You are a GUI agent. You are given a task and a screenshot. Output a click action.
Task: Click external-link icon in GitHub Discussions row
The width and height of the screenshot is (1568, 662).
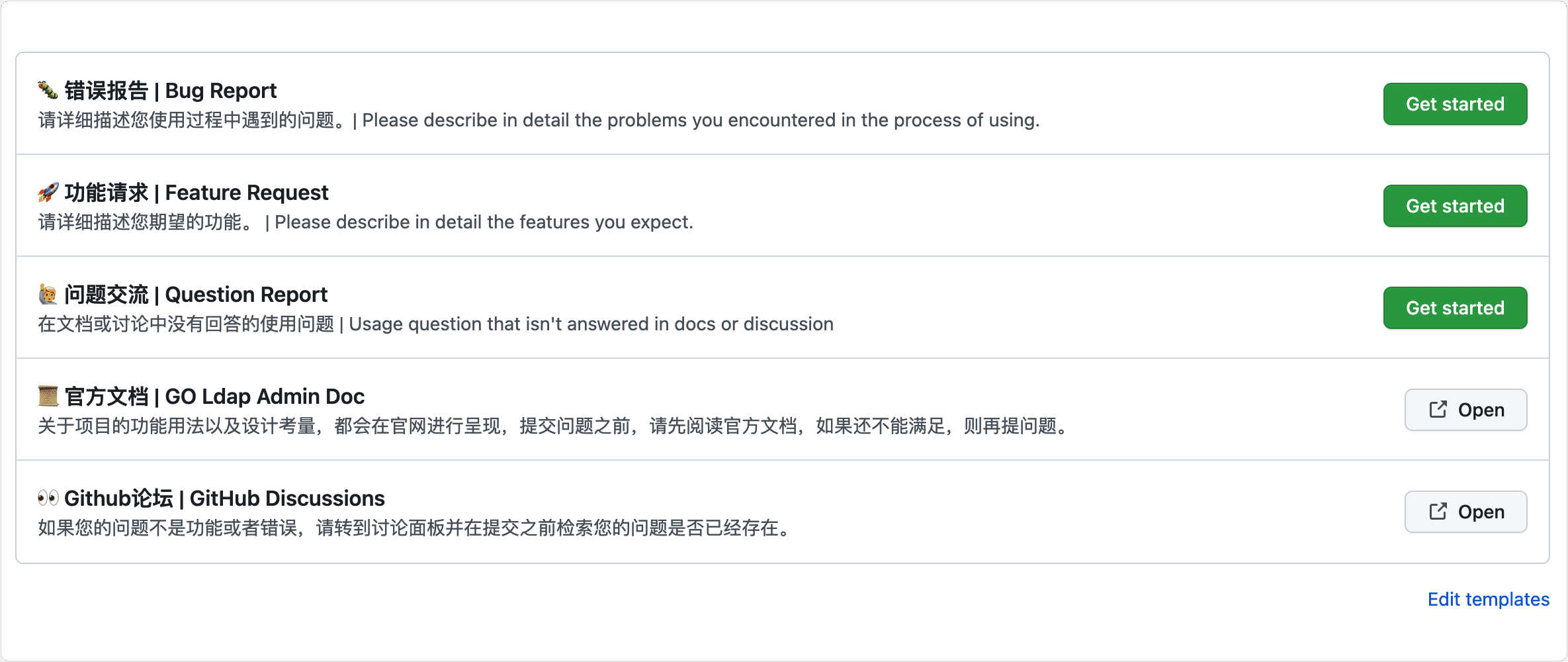coord(1438,511)
